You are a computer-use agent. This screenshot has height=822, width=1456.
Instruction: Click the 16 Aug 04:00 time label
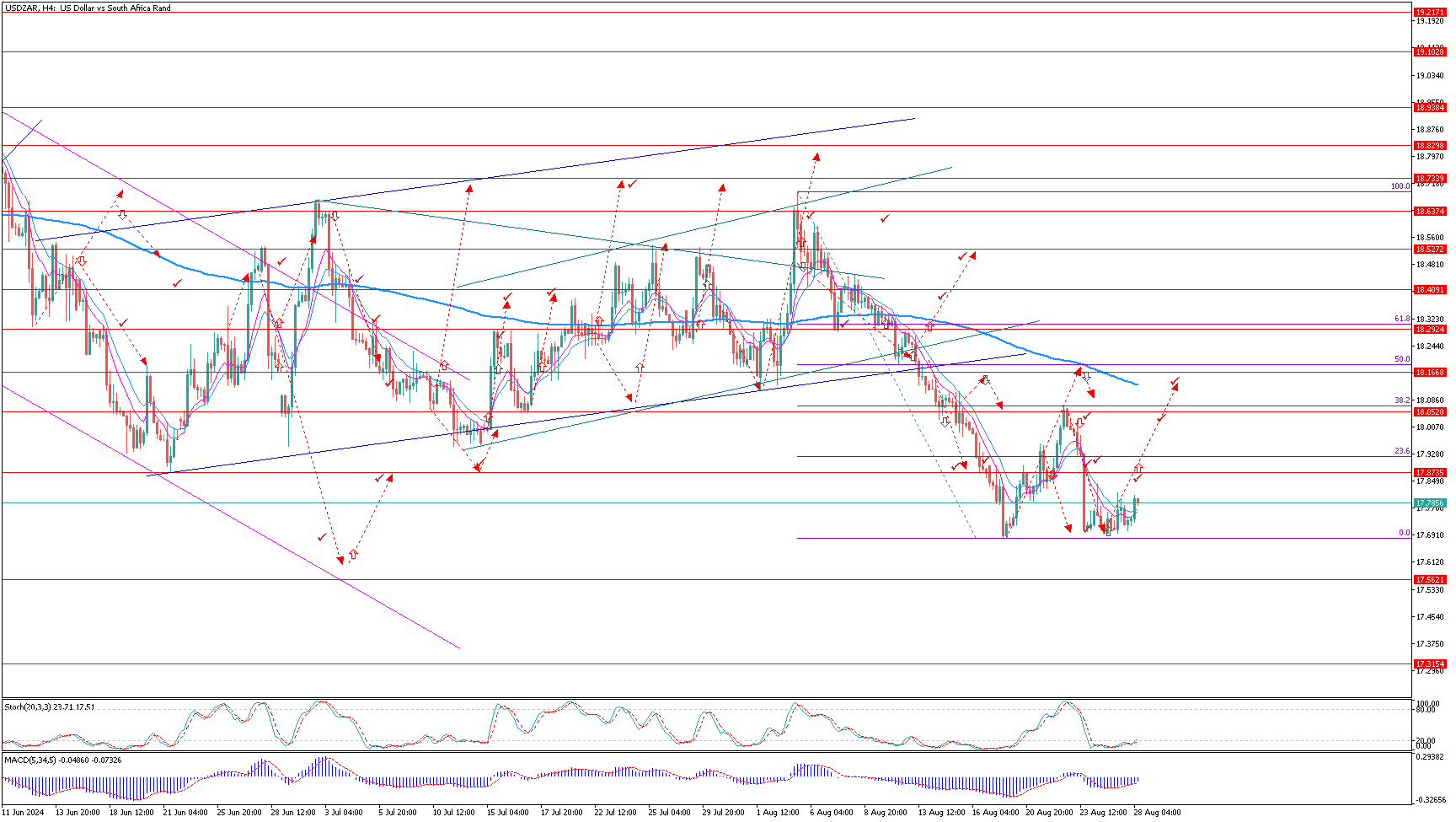pos(996,813)
